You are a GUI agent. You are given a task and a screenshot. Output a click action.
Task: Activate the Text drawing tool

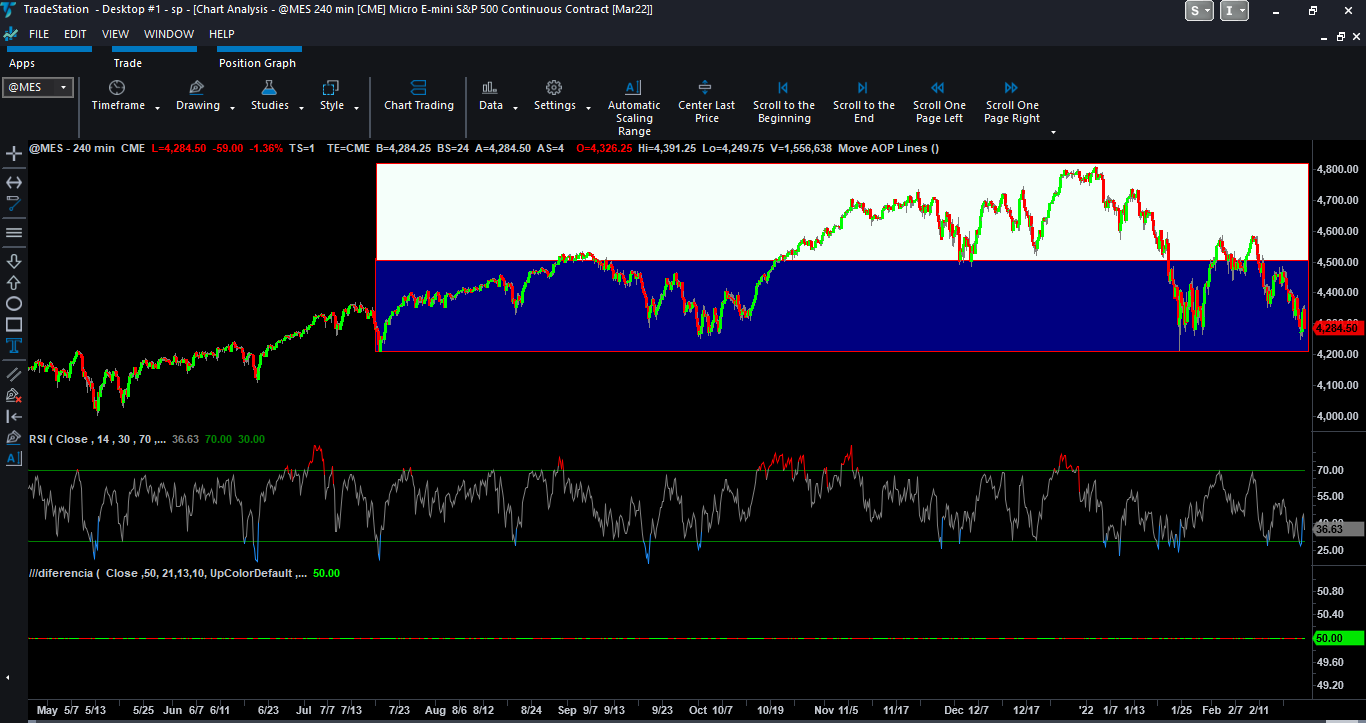[x=14, y=346]
